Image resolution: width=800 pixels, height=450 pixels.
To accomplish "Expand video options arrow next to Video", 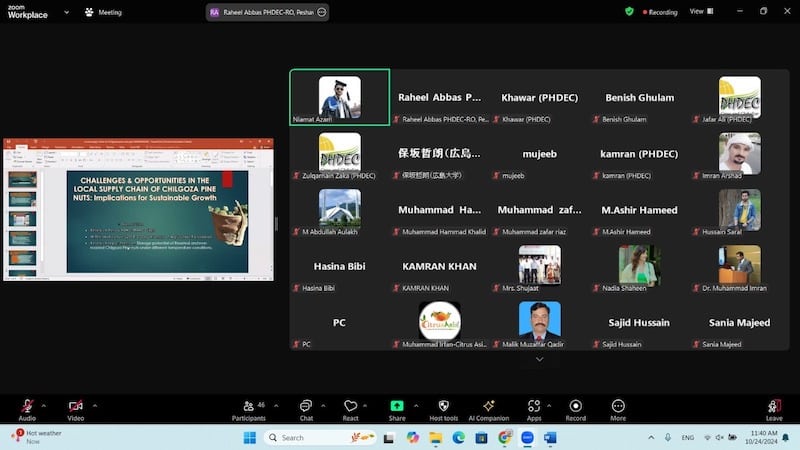I will 95,405.
